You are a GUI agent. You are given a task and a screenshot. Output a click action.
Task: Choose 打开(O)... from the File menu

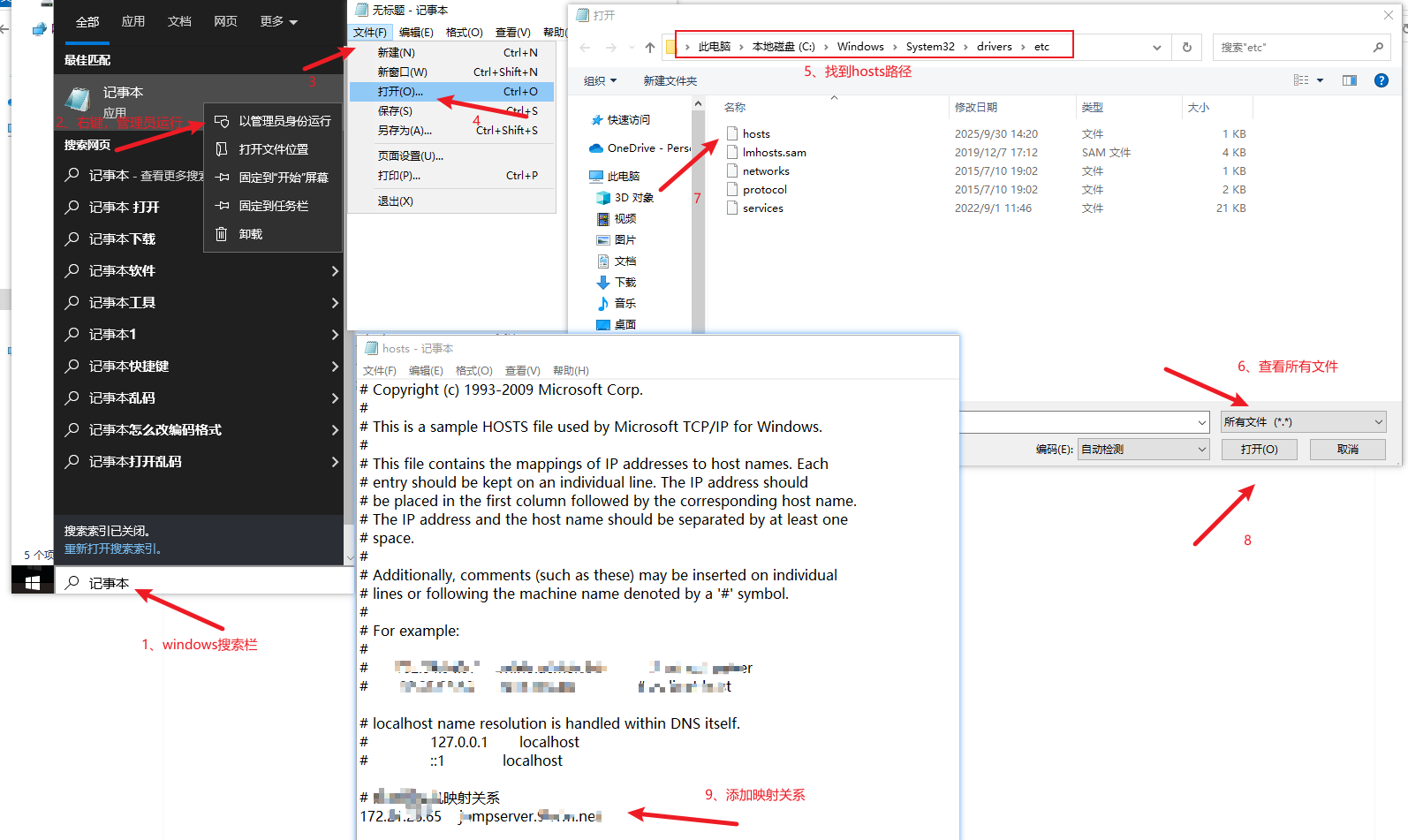coord(452,92)
